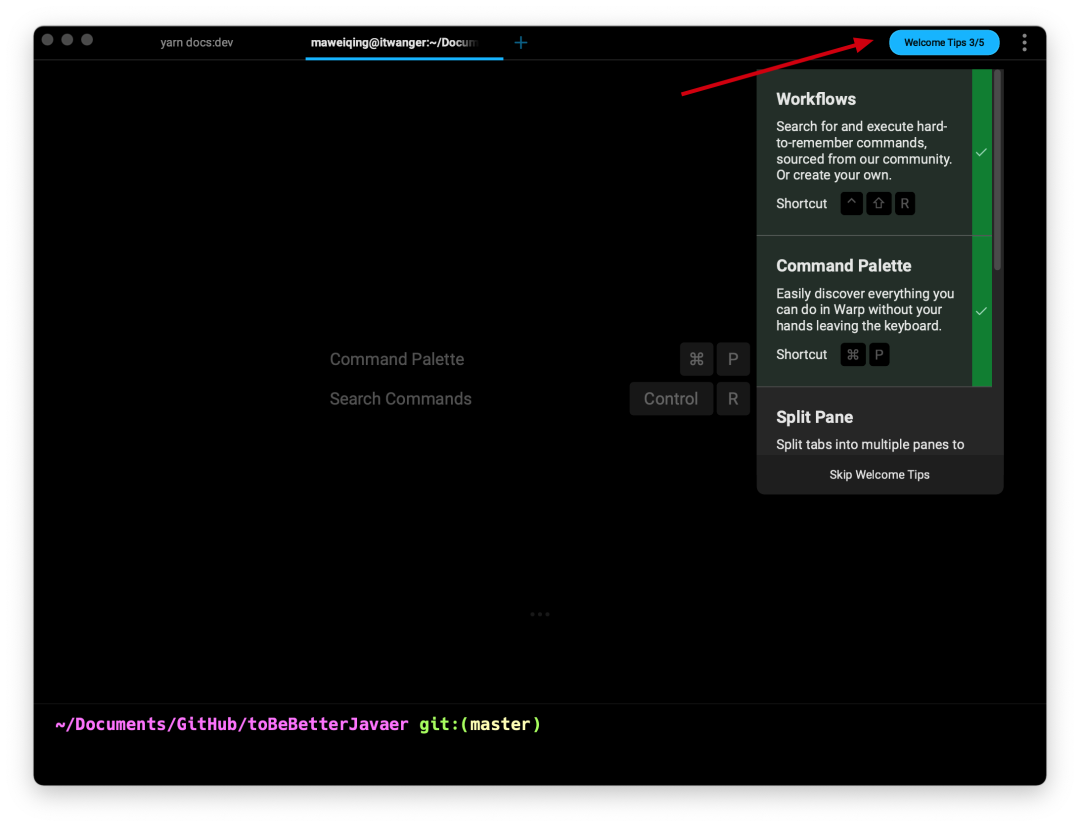This screenshot has width=1080, height=827.
Task: Click the window close traffic light
Action: (x=48, y=39)
